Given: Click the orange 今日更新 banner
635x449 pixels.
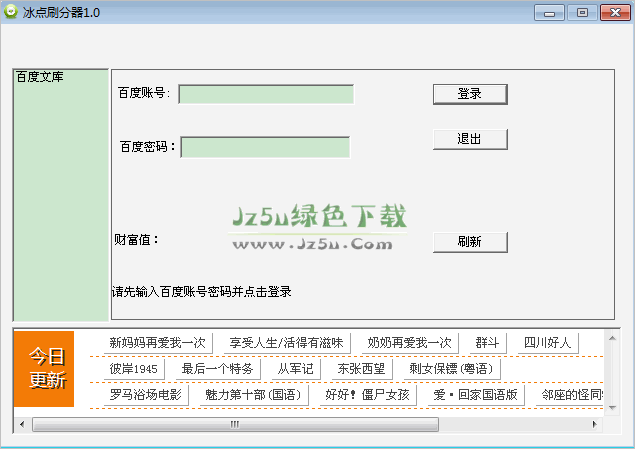Looking at the screenshot, I should (x=44, y=369).
